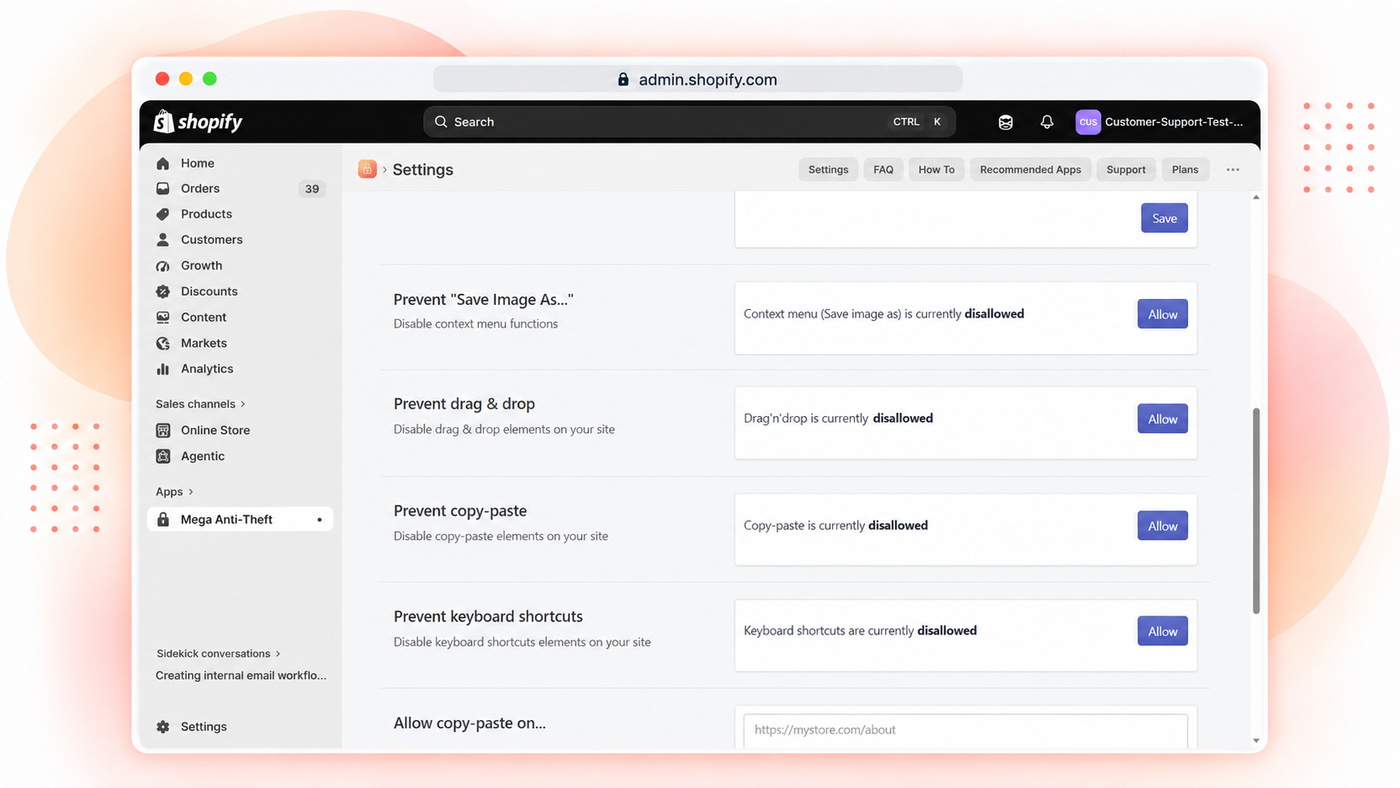Click the Home icon in sidebar
The image size is (1400, 788).
click(x=163, y=163)
